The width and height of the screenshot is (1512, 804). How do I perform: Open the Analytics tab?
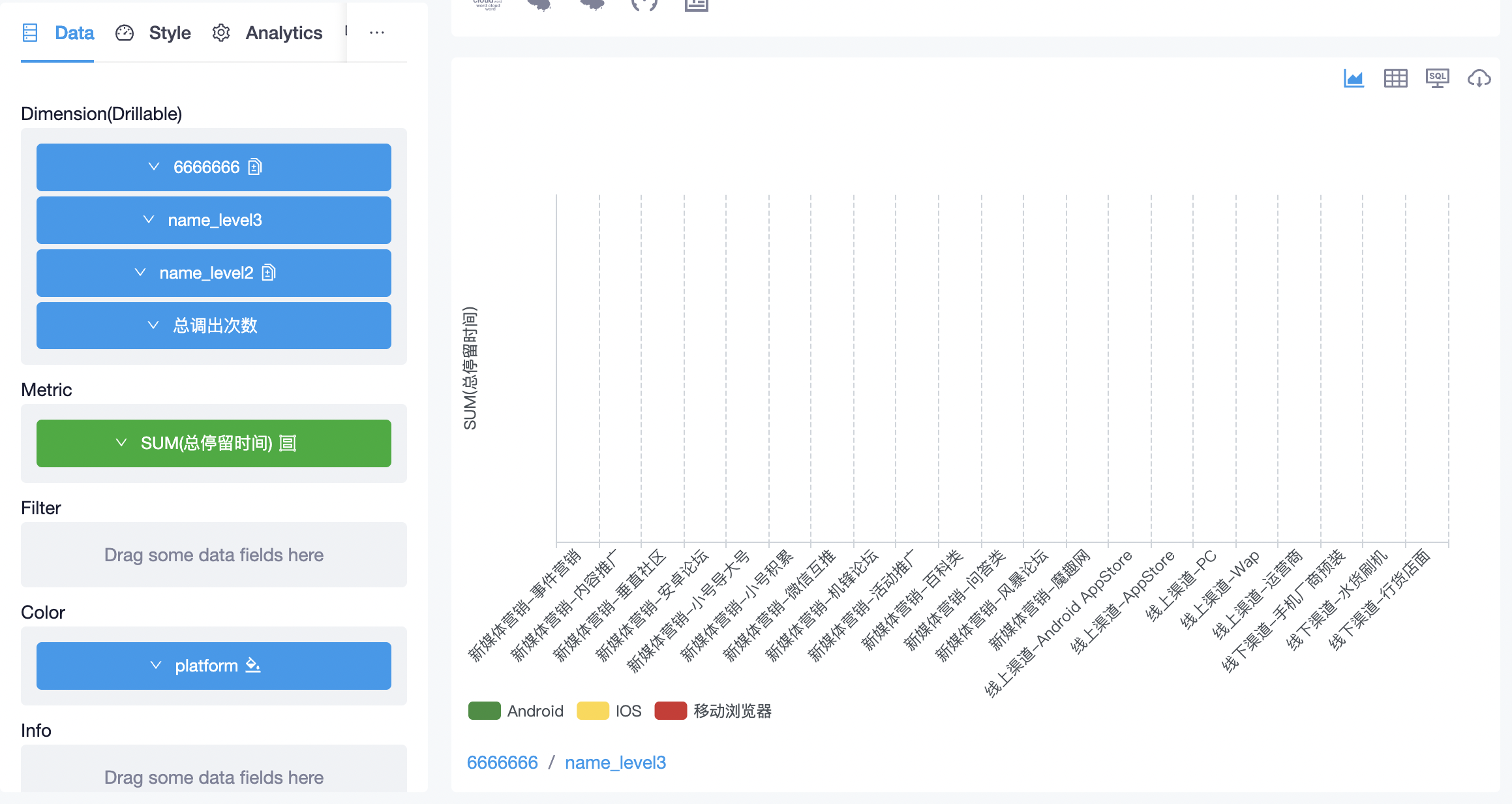tap(284, 33)
